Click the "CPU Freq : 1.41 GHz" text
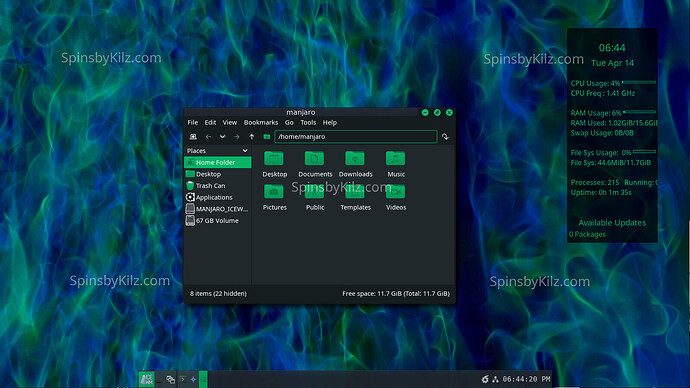This screenshot has width=690, height=388. 603,93
